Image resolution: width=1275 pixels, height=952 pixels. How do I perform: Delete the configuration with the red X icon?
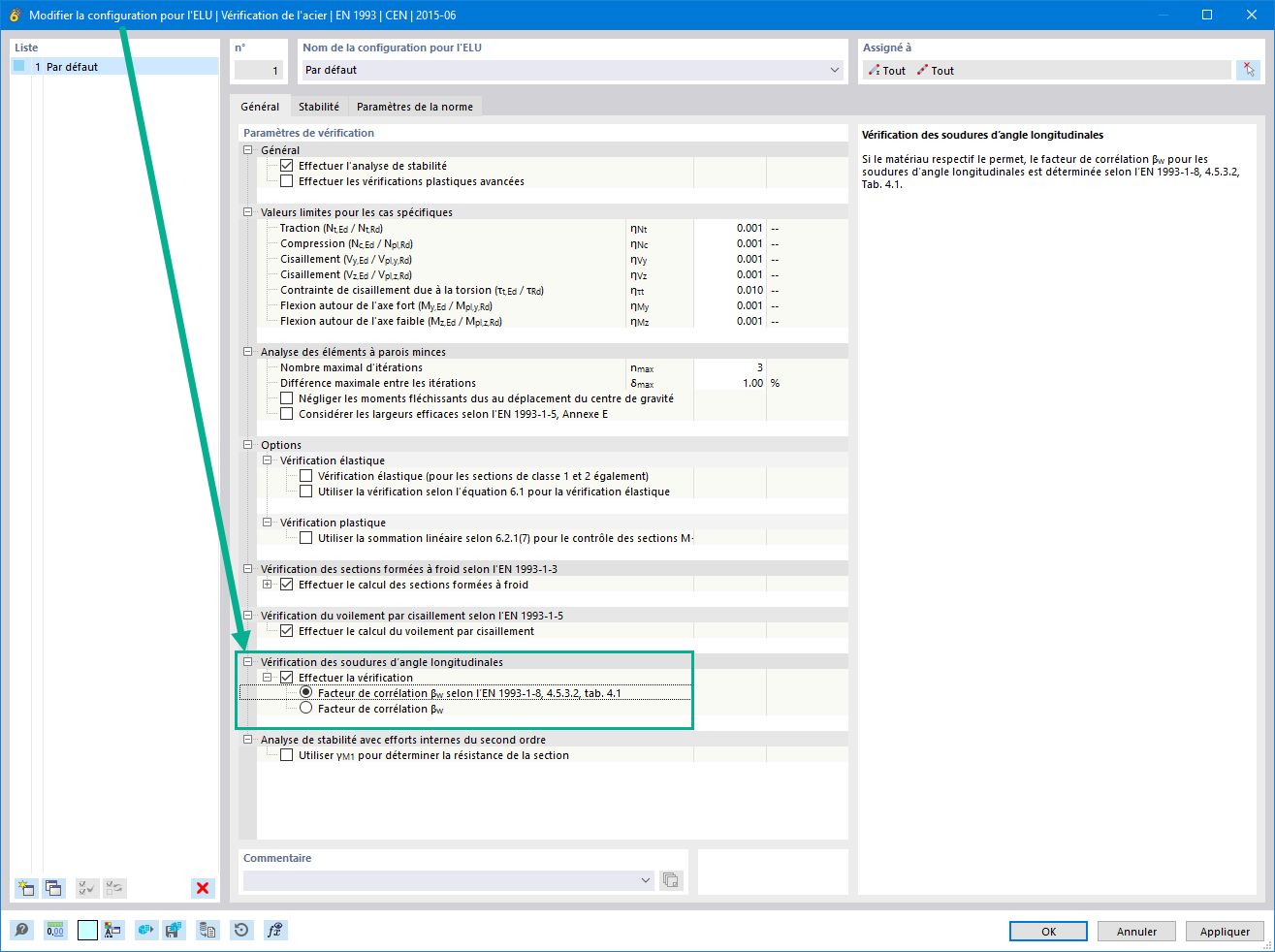(x=203, y=888)
